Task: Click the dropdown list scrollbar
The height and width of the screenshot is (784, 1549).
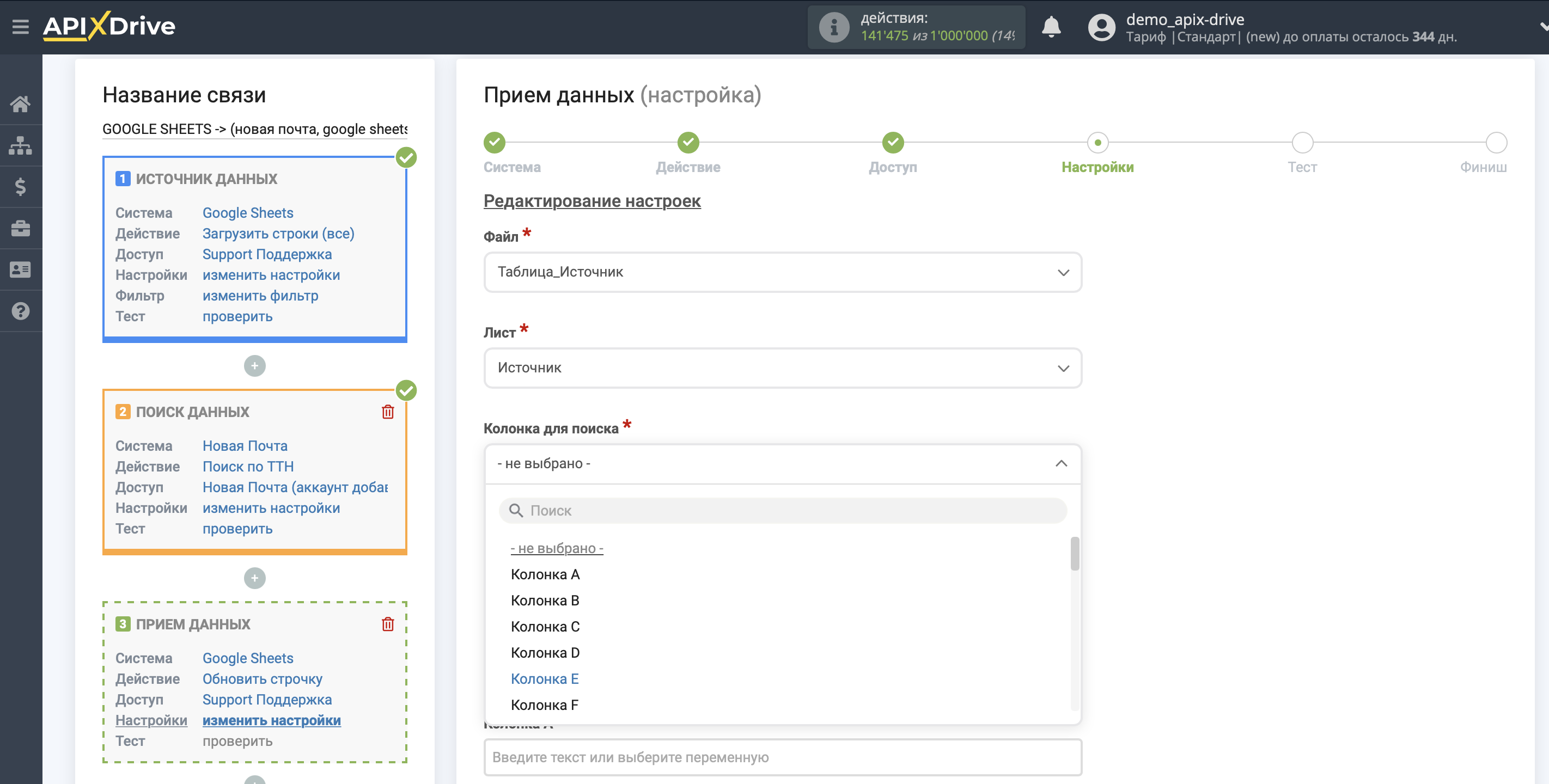Action: [1075, 553]
